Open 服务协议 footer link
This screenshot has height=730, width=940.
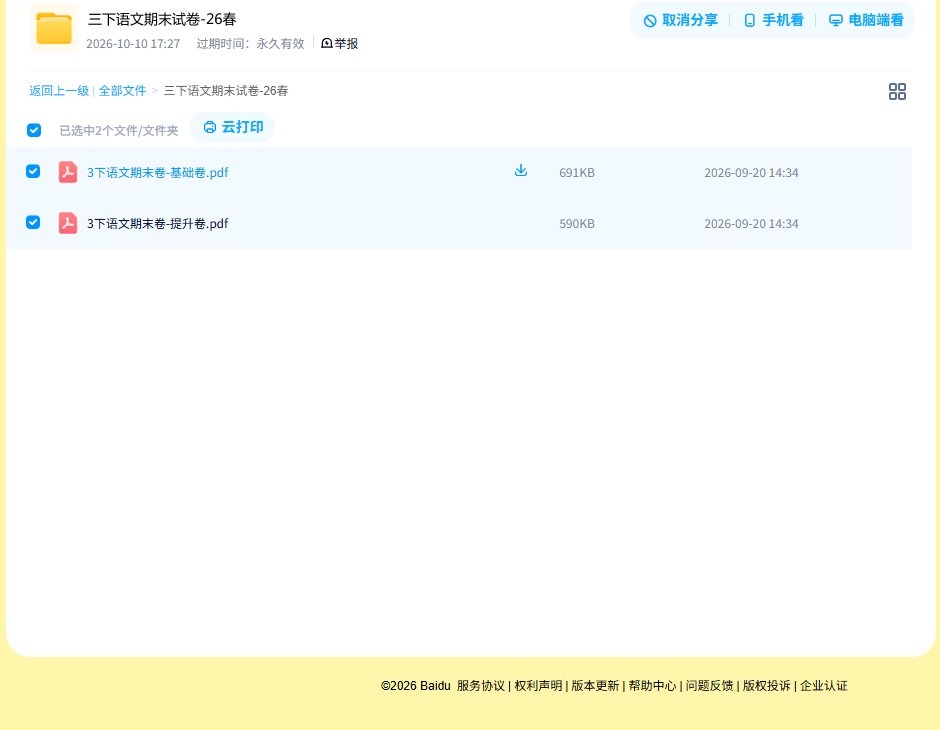point(481,686)
